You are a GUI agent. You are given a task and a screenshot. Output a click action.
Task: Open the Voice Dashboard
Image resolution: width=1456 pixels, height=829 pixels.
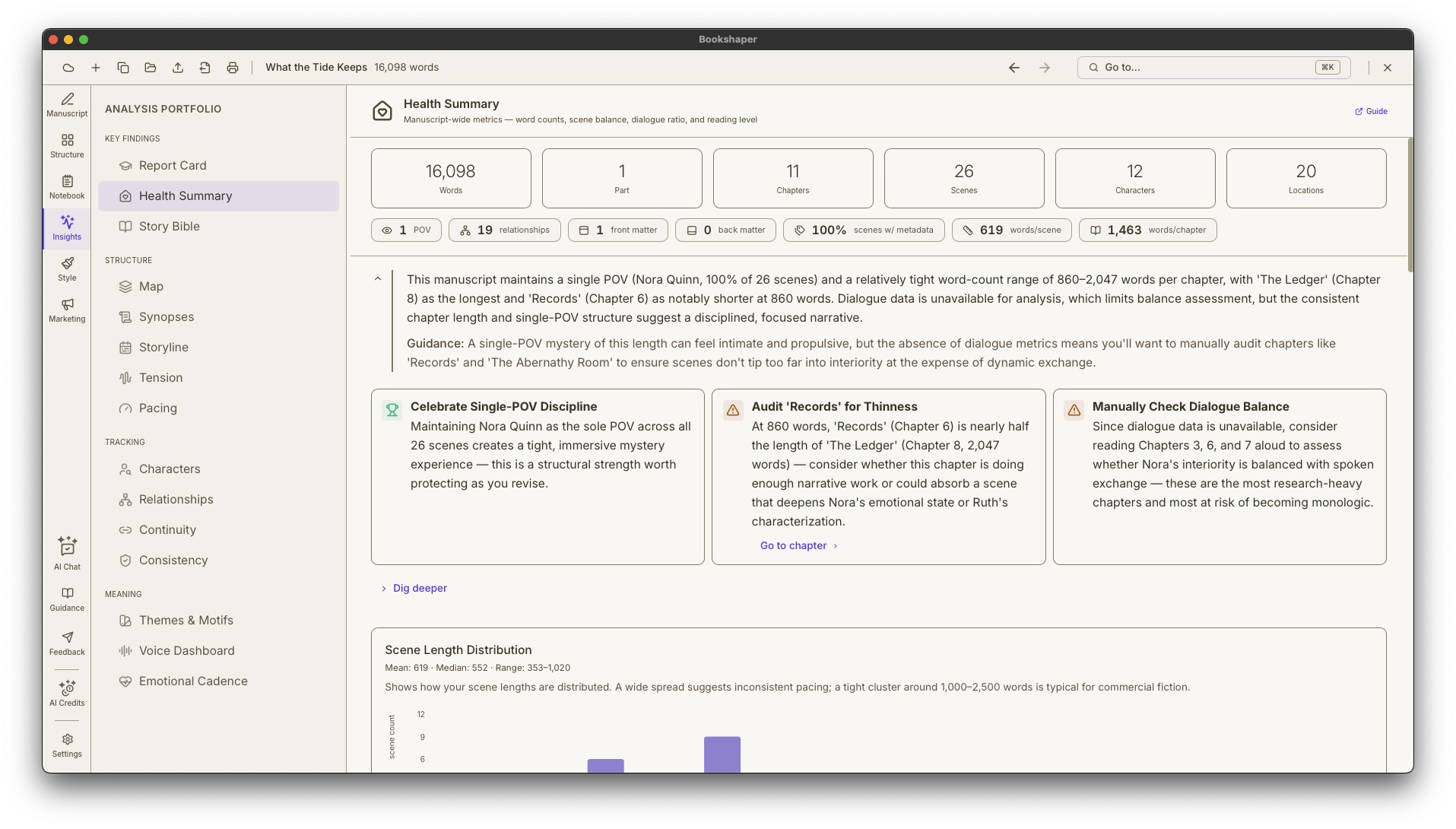(218, 651)
